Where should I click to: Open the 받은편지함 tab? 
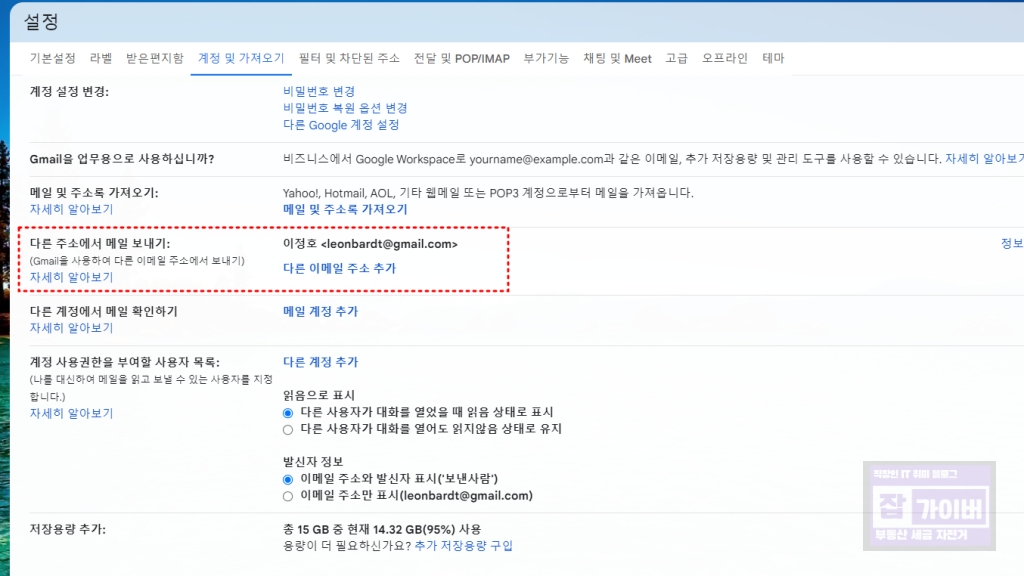(155, 59)
